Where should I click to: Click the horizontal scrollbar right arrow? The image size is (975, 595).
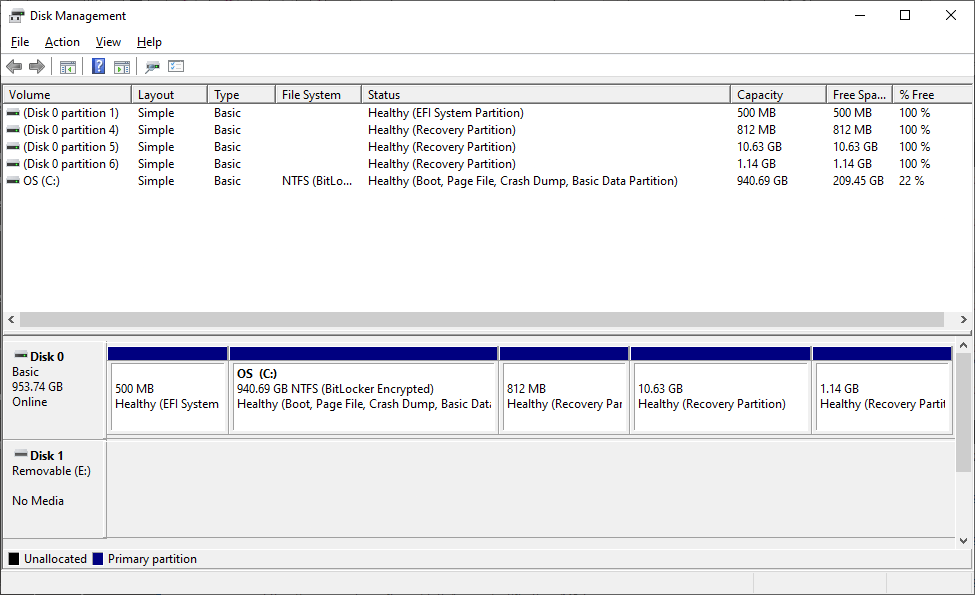coord(963,320)
